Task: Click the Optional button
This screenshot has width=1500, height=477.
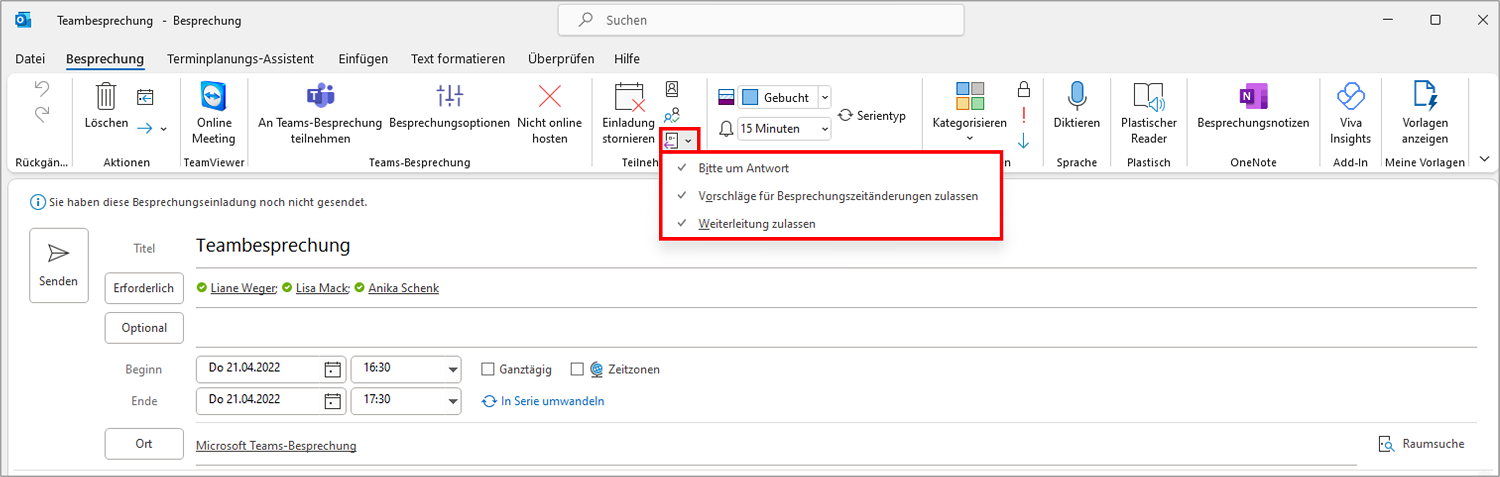Action: coord(144,327)
